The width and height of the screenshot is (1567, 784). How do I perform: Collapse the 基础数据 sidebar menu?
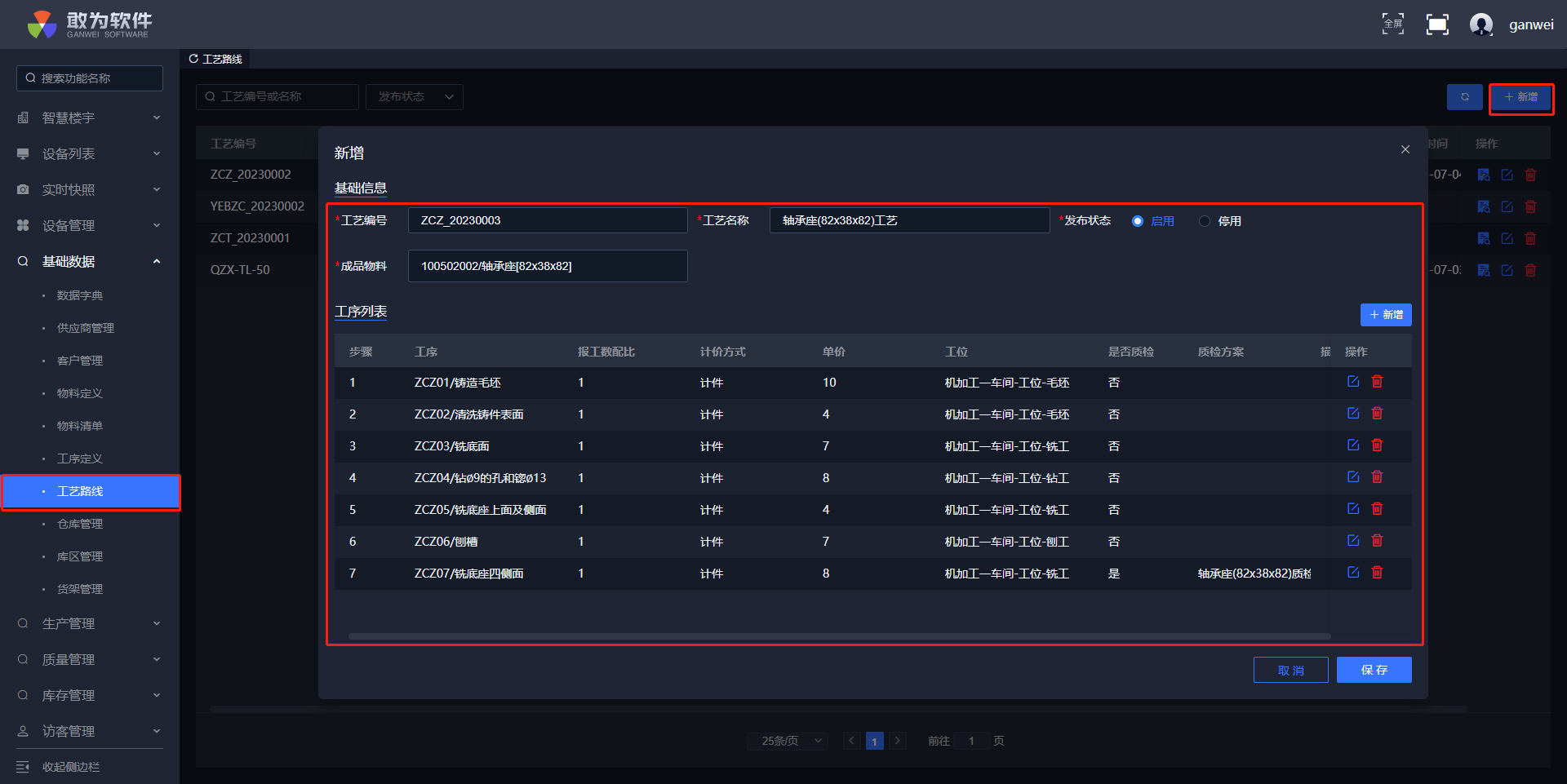point(90,261)
